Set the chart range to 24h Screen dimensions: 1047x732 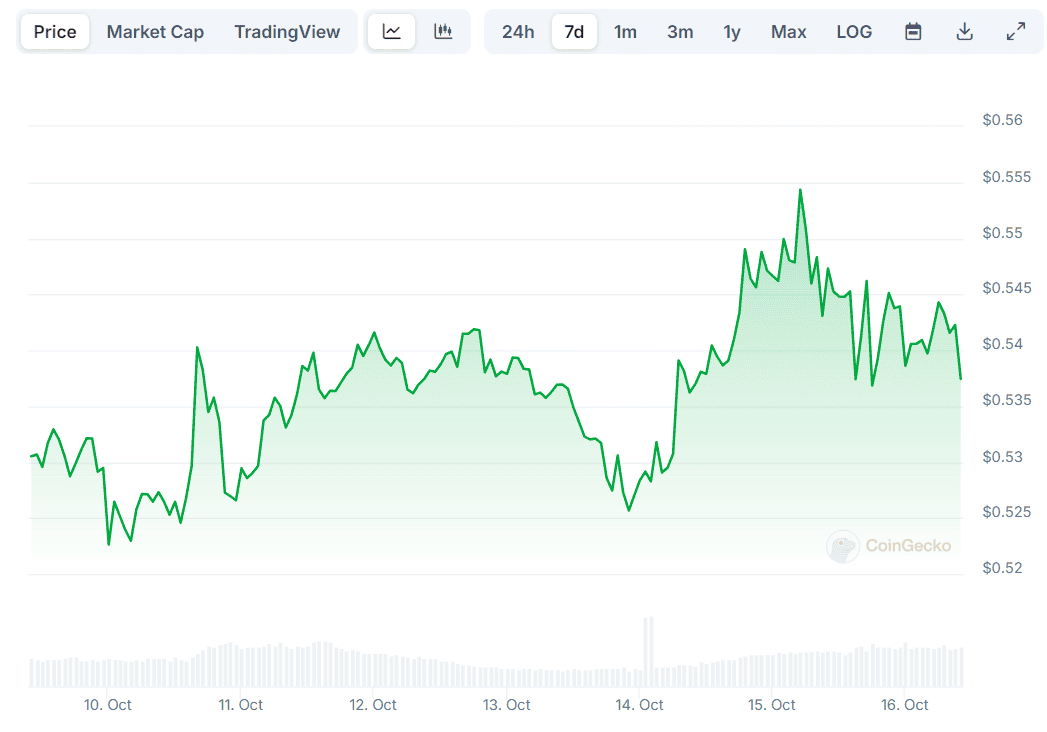tap(518, 31)
